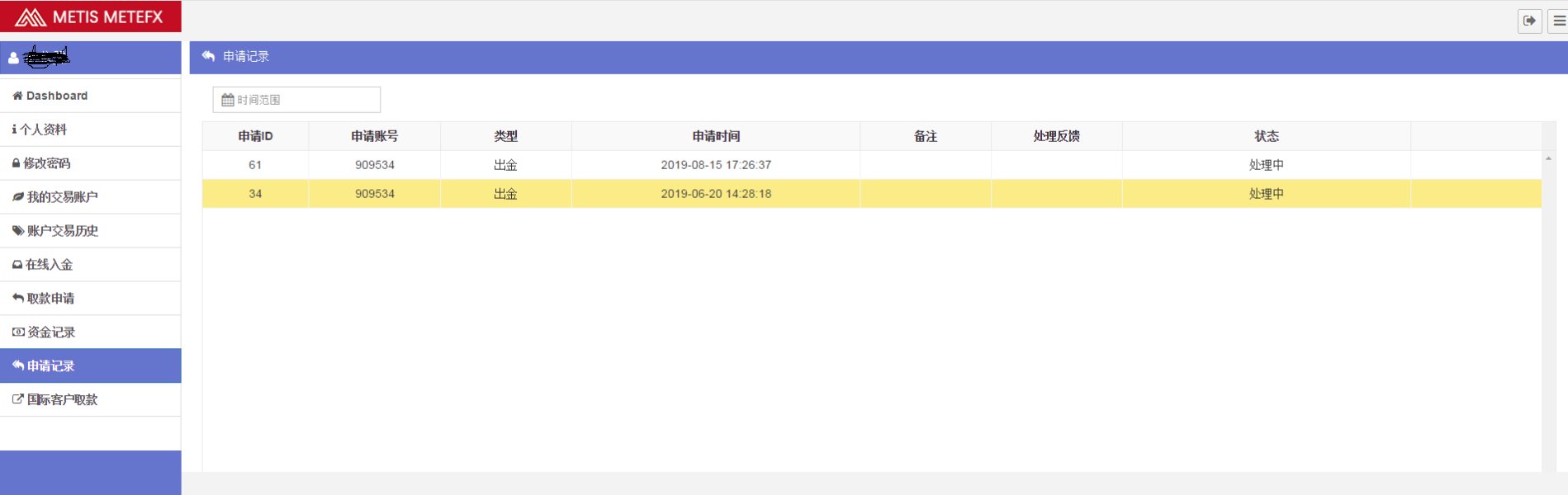The height and width of the screenshot is (495, 1568).
Task: Click the inbox icon beside 在线入金
Action: 17,265
